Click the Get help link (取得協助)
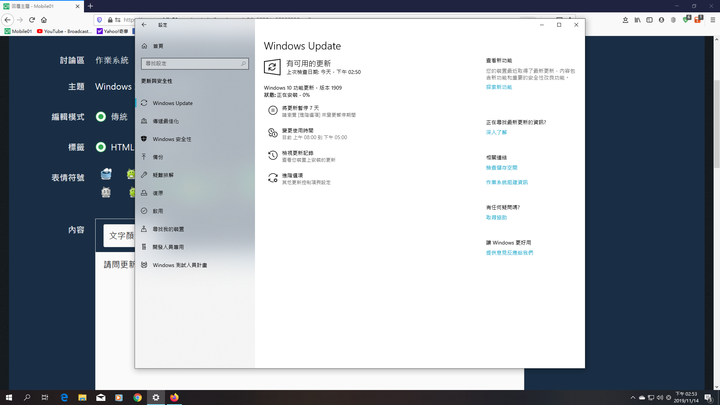The height and width of the screenshot is (405, 720). tap(496, 218)
